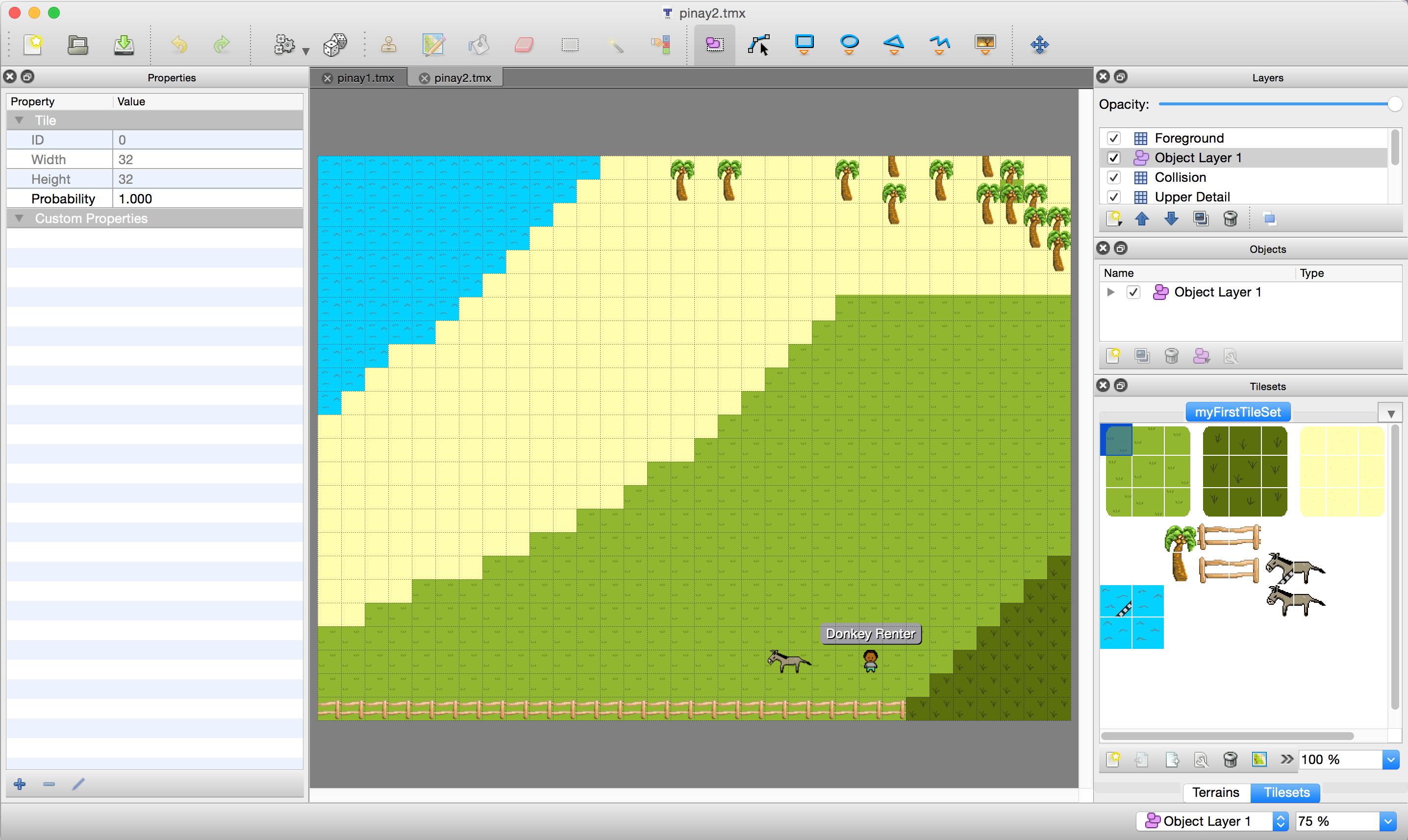Select the Magic Wand tool
Viewport: 1408px width, 840px height.
pyautogui.click(x=615, y=44)
